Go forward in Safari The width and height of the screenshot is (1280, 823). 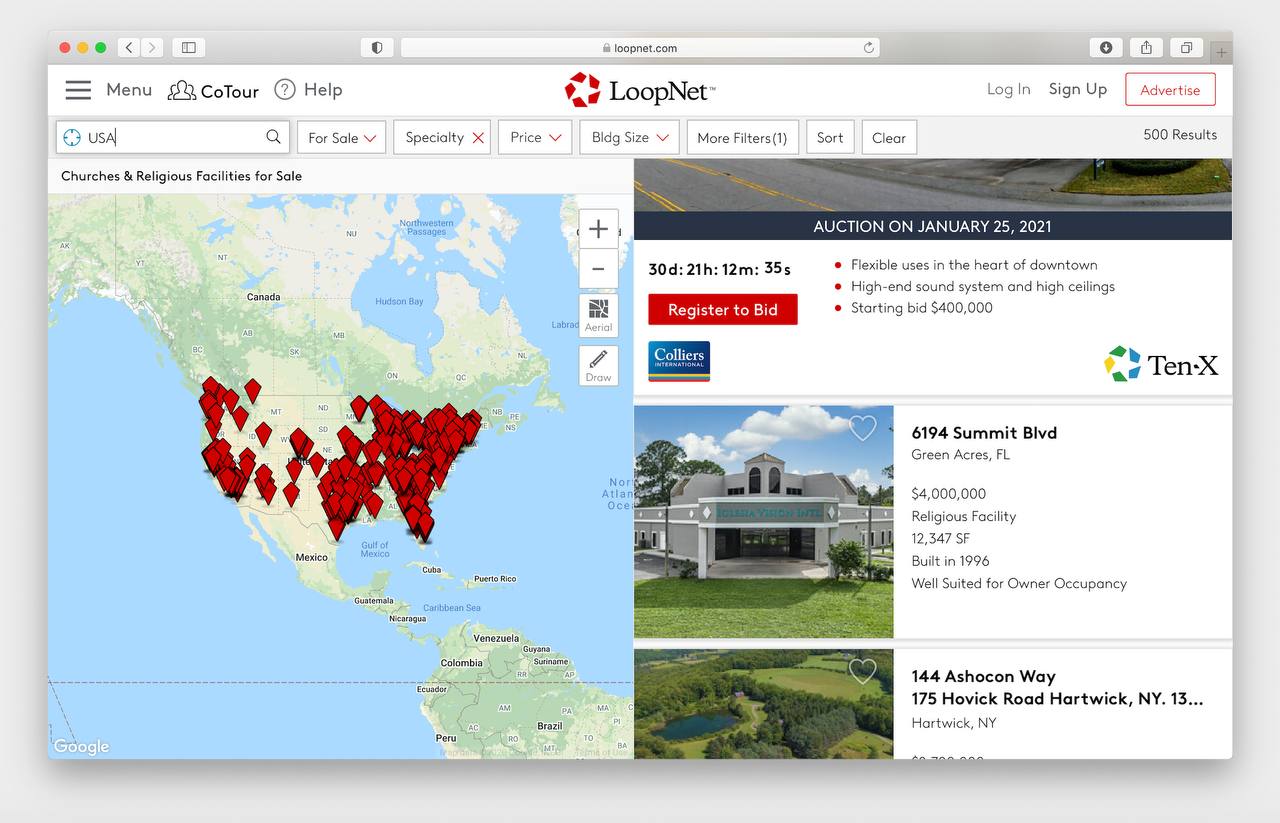[x=152, y=47]
